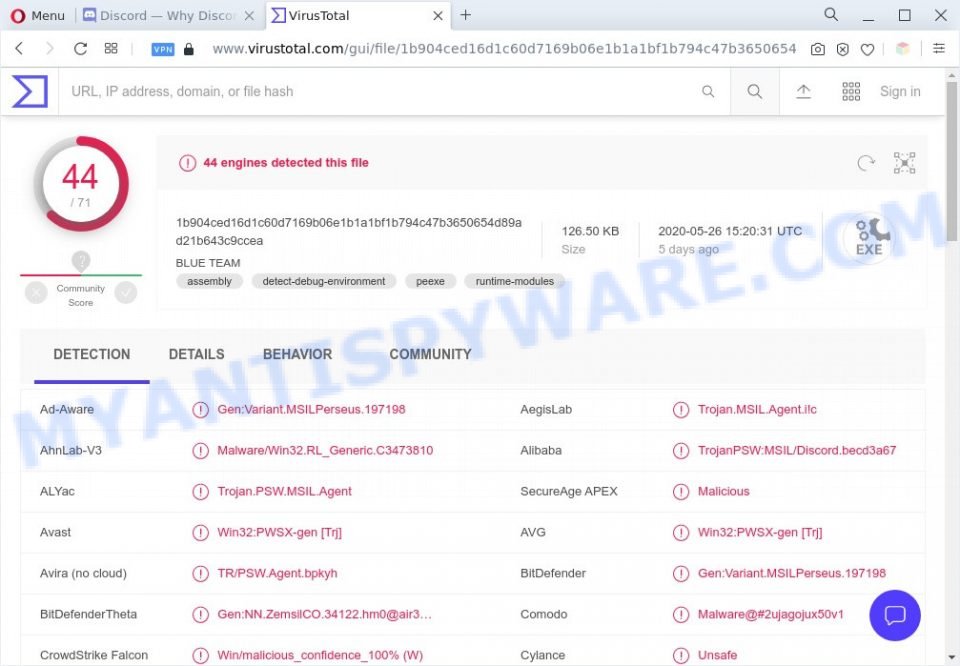Click the Avast Win32:PWSX-gen [Trj] result
This screenshot has width=960, height=666.
coord(279,533)
